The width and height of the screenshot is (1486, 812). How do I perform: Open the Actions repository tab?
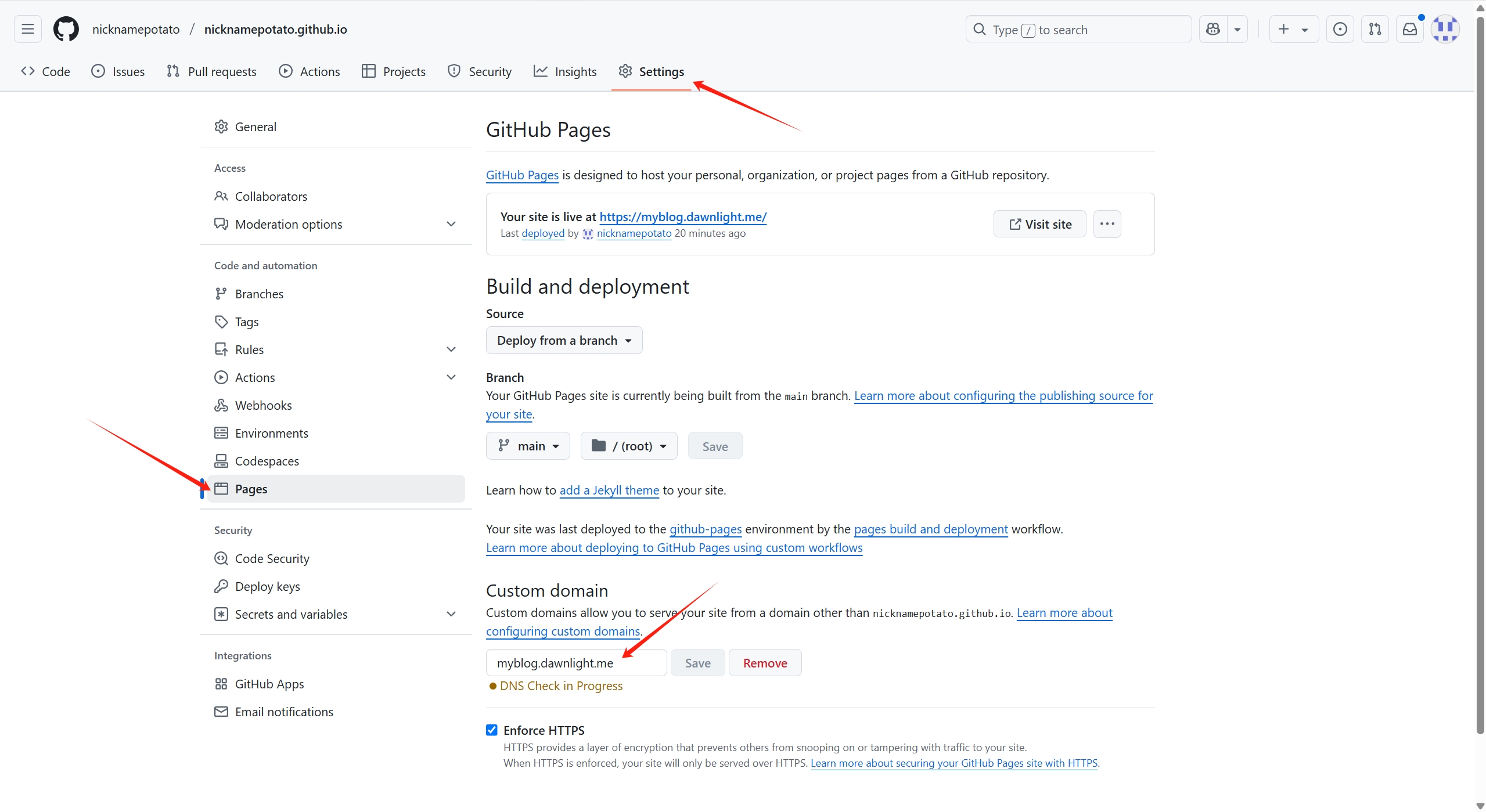(310, 71)
